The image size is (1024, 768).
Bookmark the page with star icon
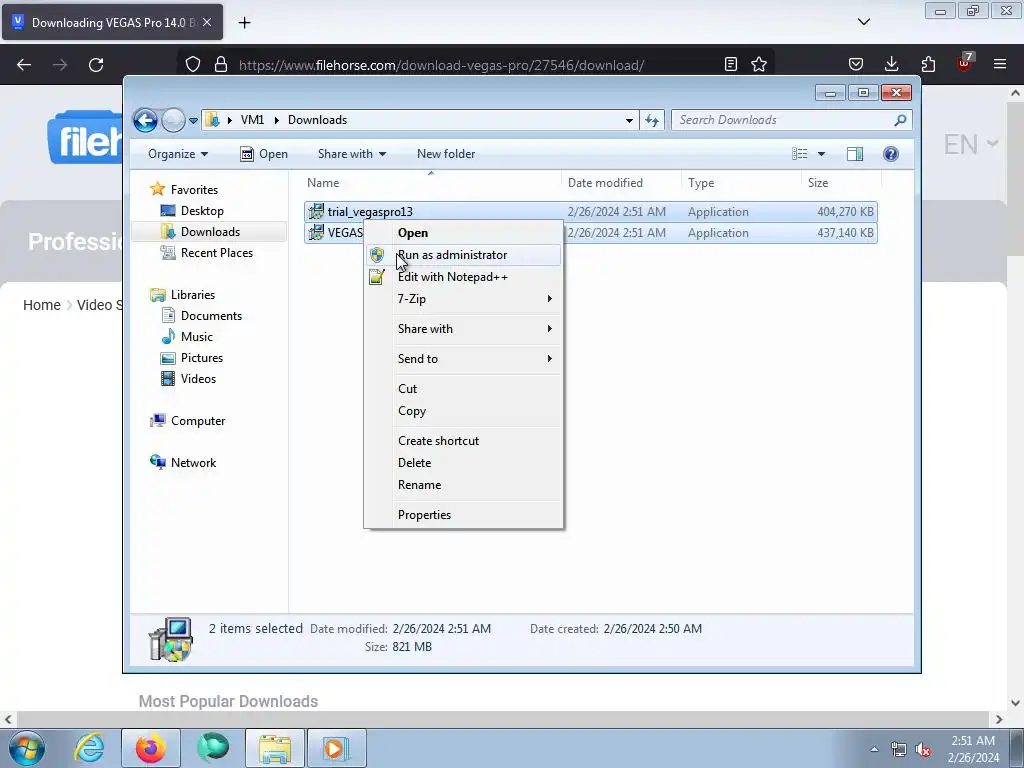coord(759,65)
